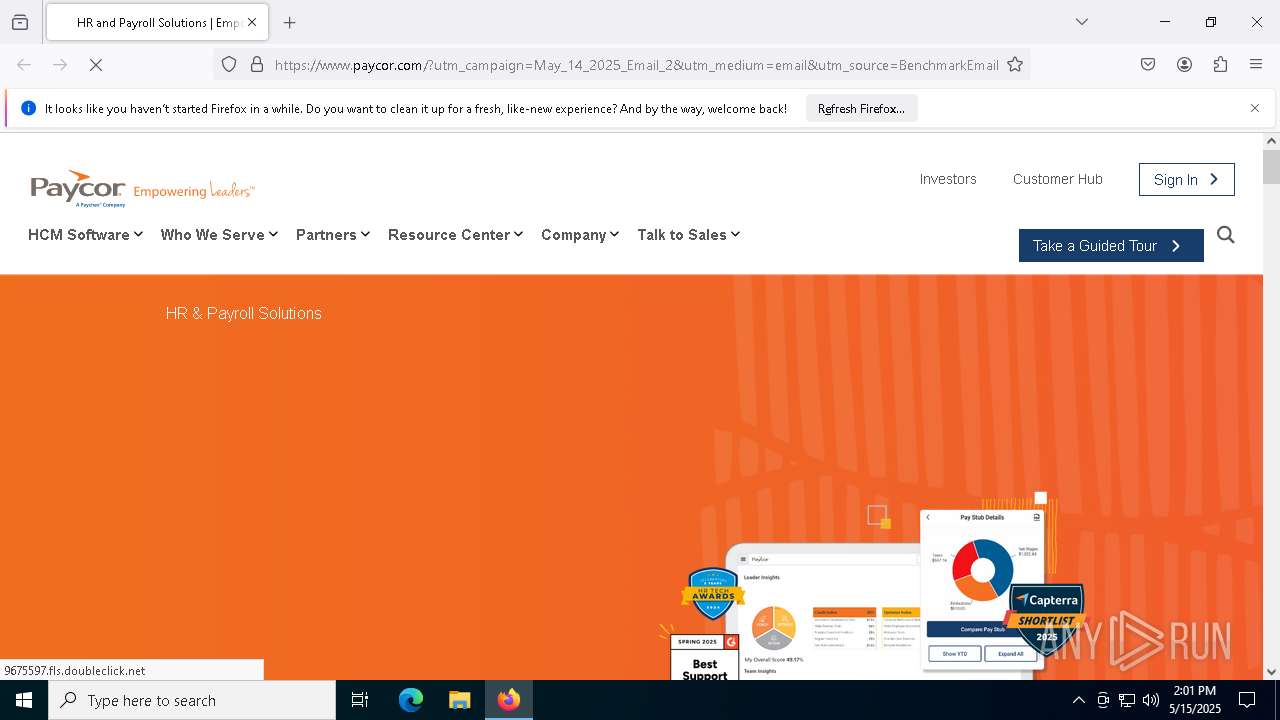Screen dimensions: 1280x720
Task: Open the Firefox tab list (Firefox View) icon
Action: click(20, 22)
